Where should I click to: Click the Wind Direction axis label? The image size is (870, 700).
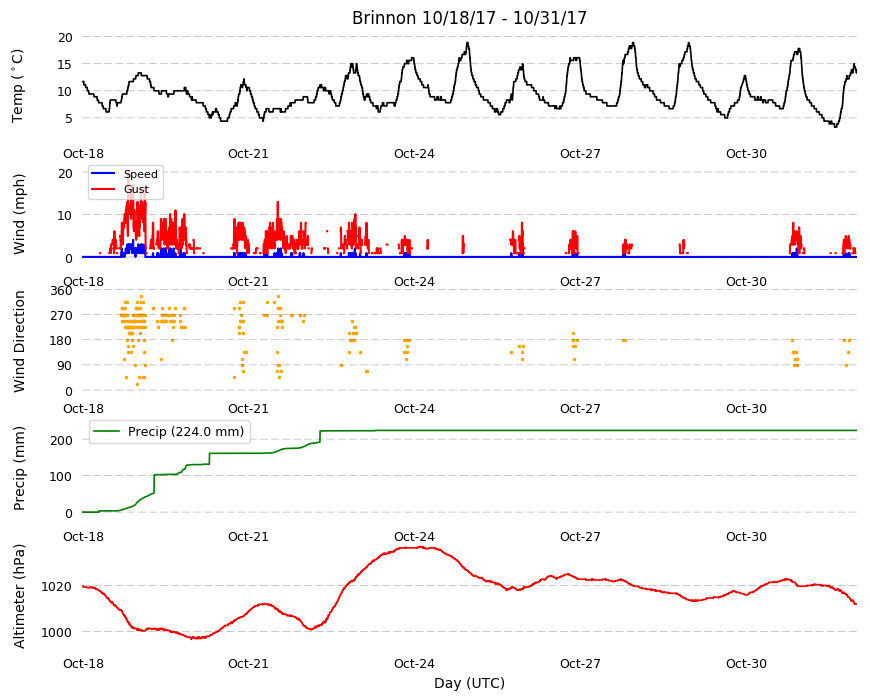(19, 341)
